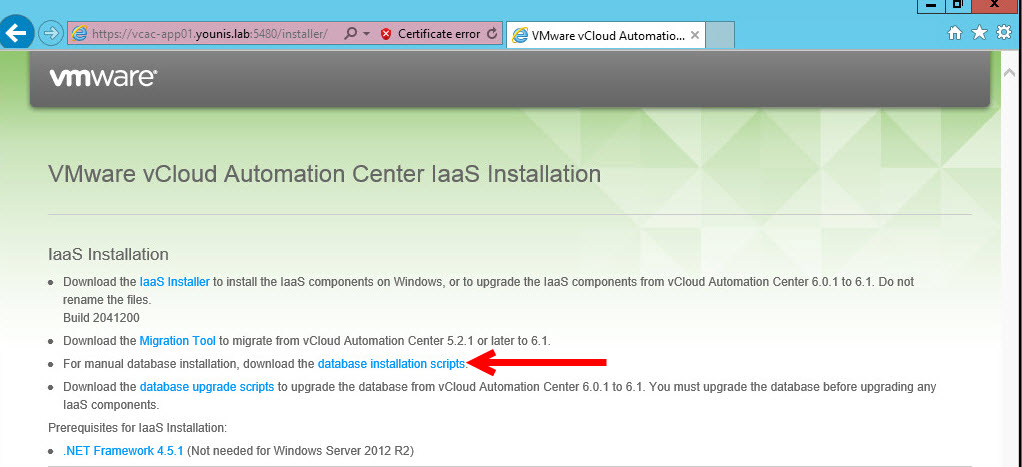Expand the address bar autocomplete dropdown arrow
Image resolution: width=1022 pixels, height=467 pixels.
[x=367, y=34]
